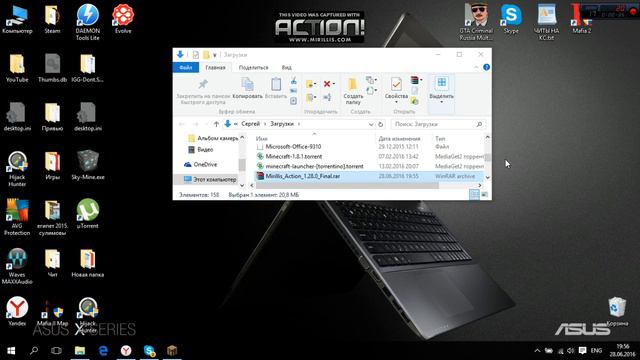Click the Properties icon in quick access toolbar
This screenshot has width=640, height=360.
click(x=196, y=55)
